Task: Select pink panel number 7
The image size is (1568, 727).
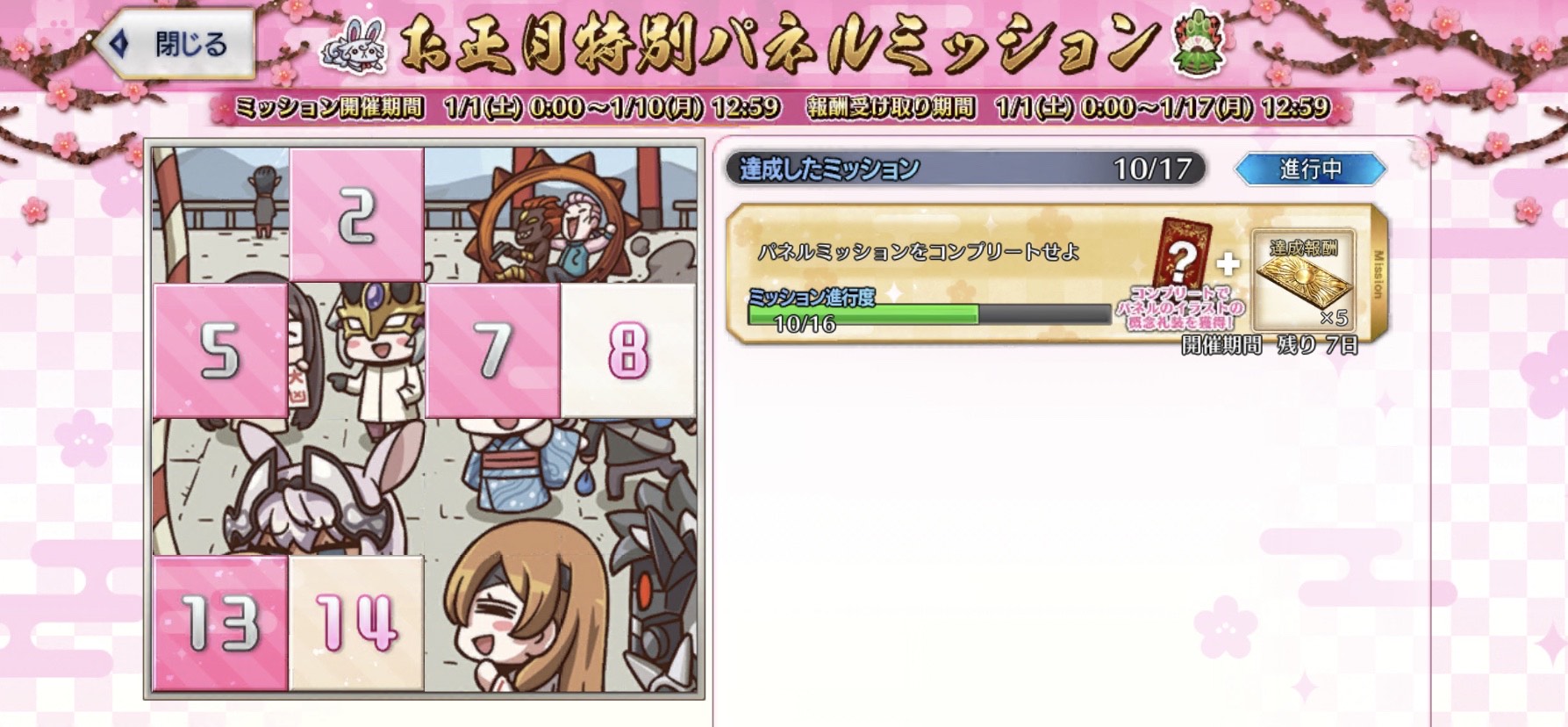Action: tap(492, 350)
